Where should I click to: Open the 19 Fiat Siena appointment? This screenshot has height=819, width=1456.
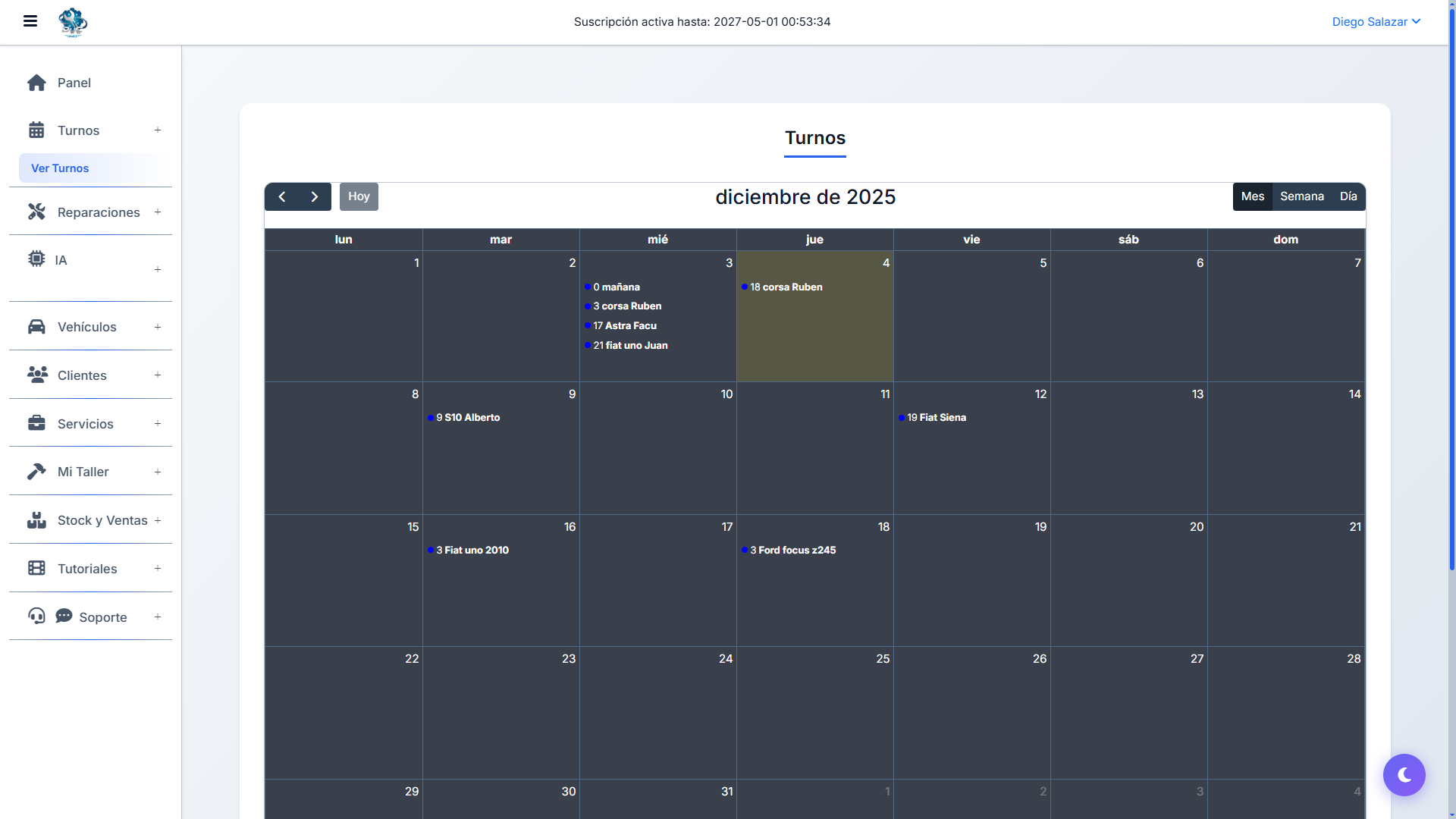936,418
